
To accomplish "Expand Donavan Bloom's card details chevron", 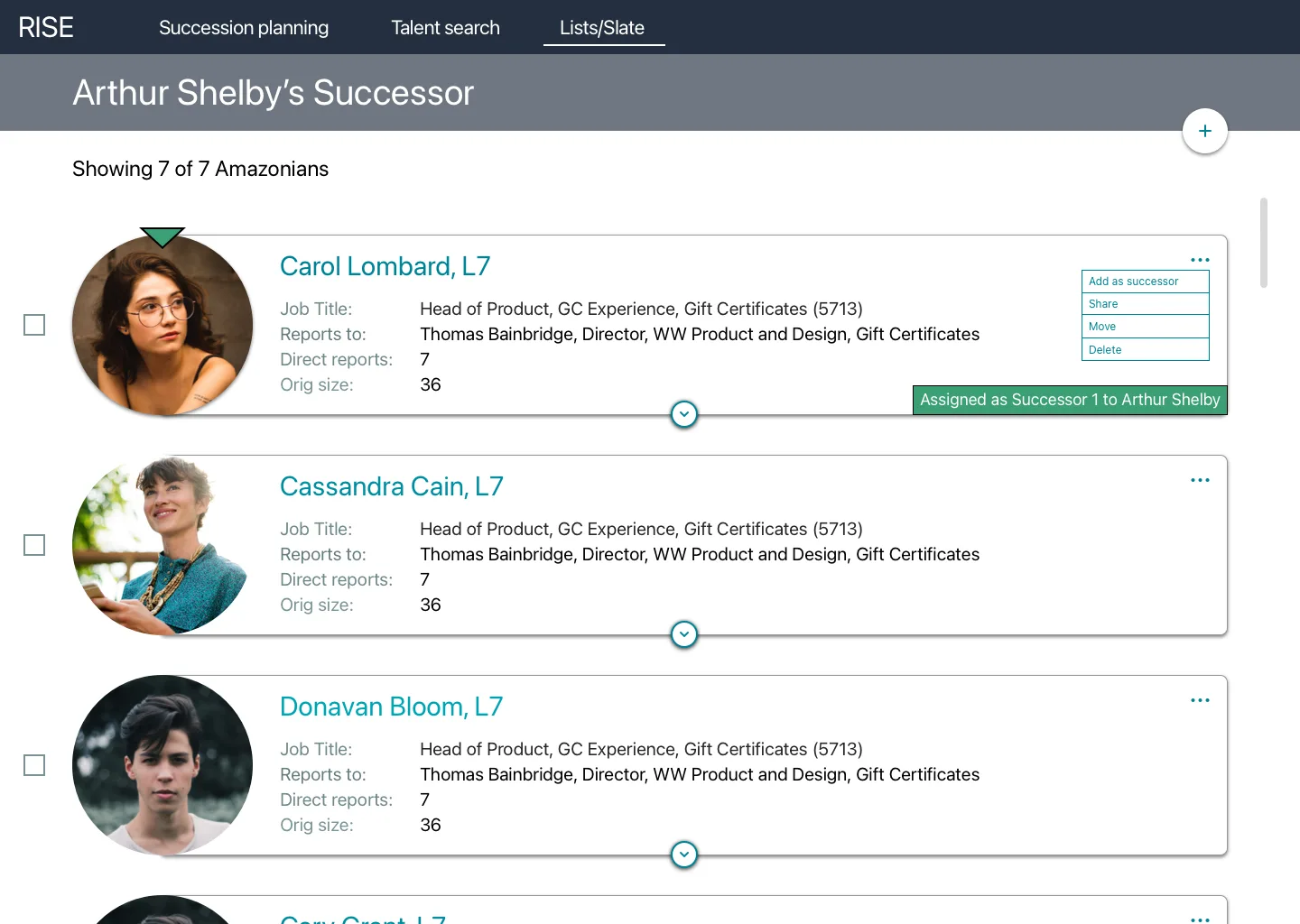I will pyautogui.click(x=684, y=855).
